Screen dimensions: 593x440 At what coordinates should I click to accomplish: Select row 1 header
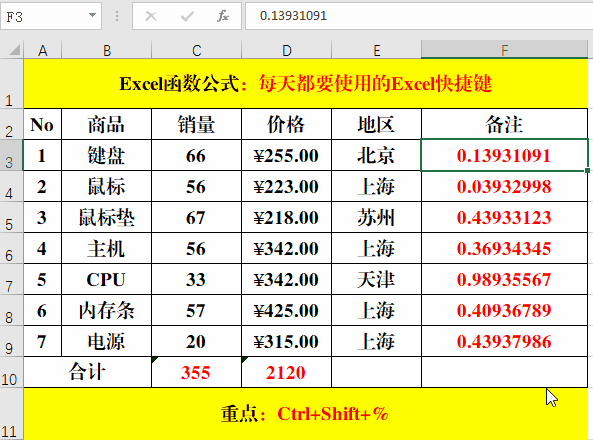click(x=11, y=84)
